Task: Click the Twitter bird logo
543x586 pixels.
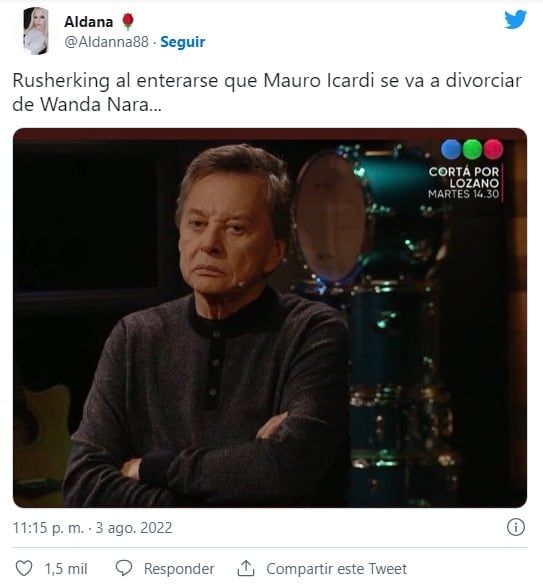Action: click(x=515, y=19)
